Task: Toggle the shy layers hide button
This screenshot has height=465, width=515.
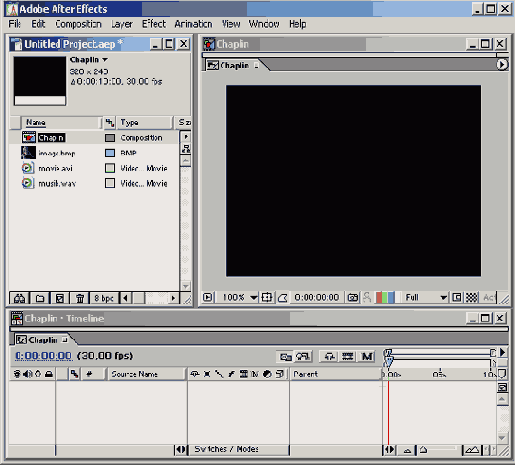Action: point(330,357)
